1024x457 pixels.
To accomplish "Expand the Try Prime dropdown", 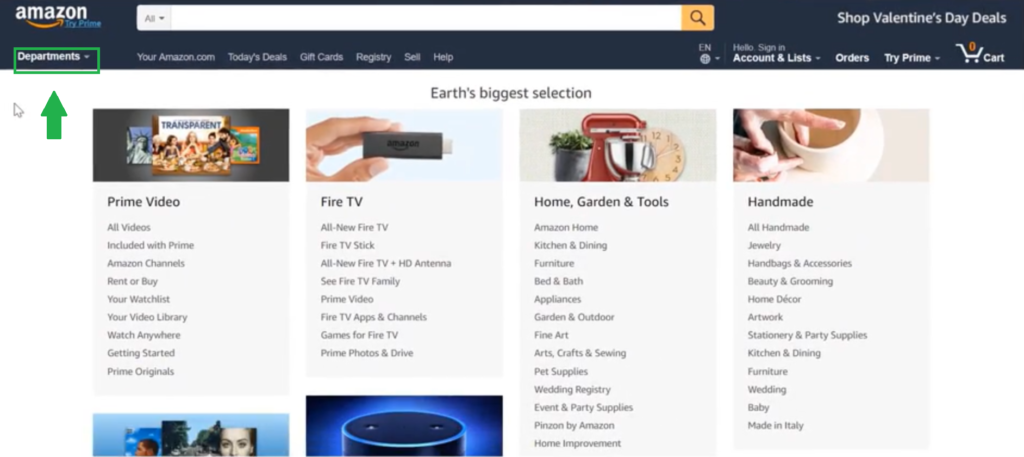I will pos(912,58).
